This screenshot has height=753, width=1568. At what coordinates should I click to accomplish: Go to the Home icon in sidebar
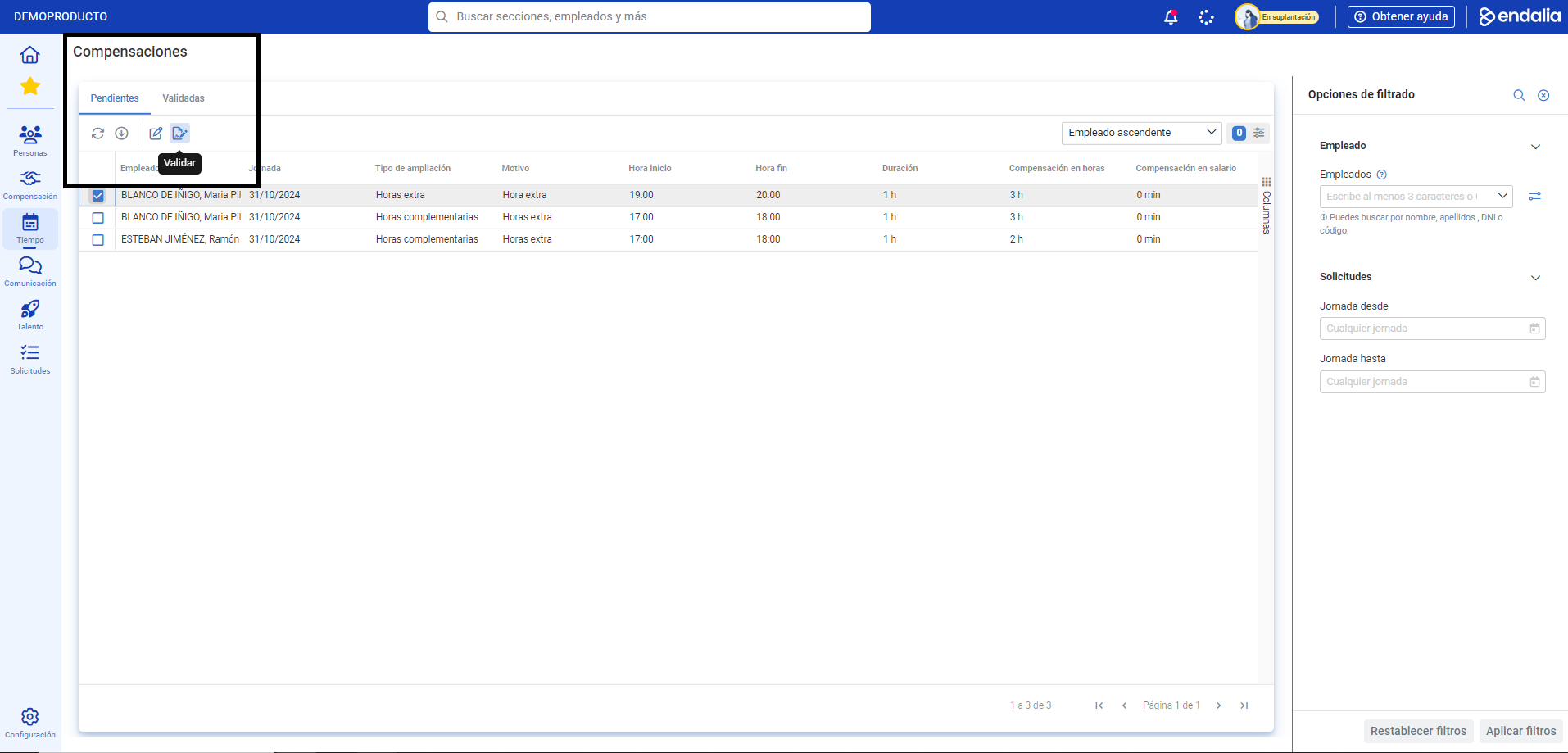tap(30, 55)
